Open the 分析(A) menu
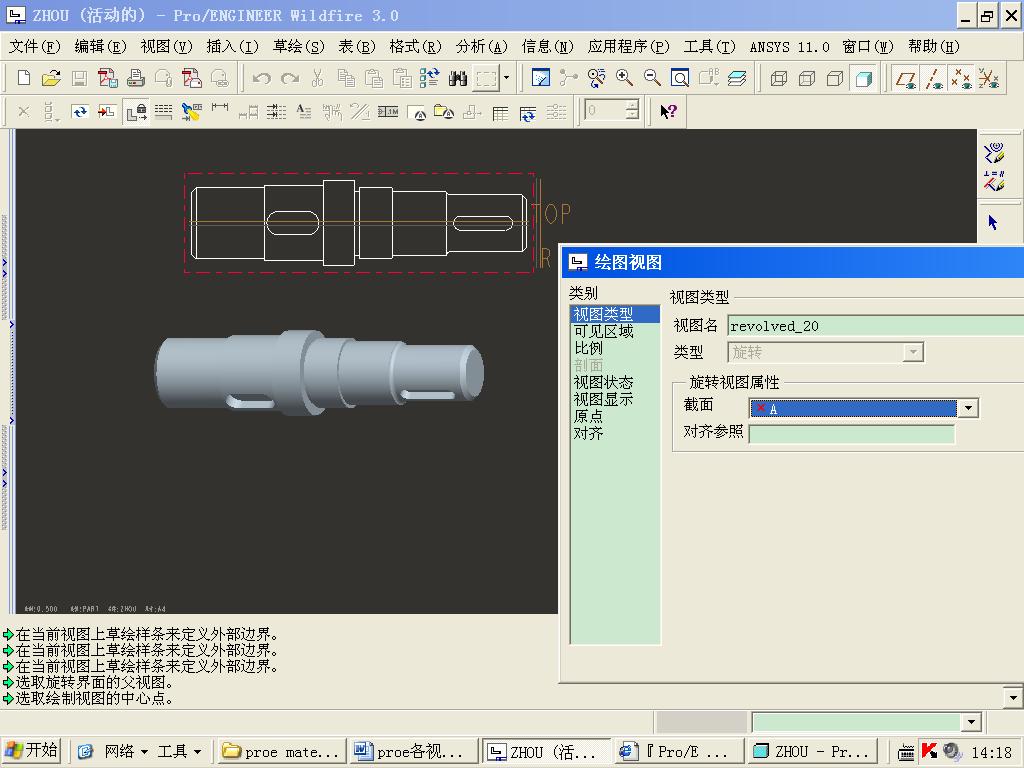This screenshot has height=768, width=1024. [481, 46]
